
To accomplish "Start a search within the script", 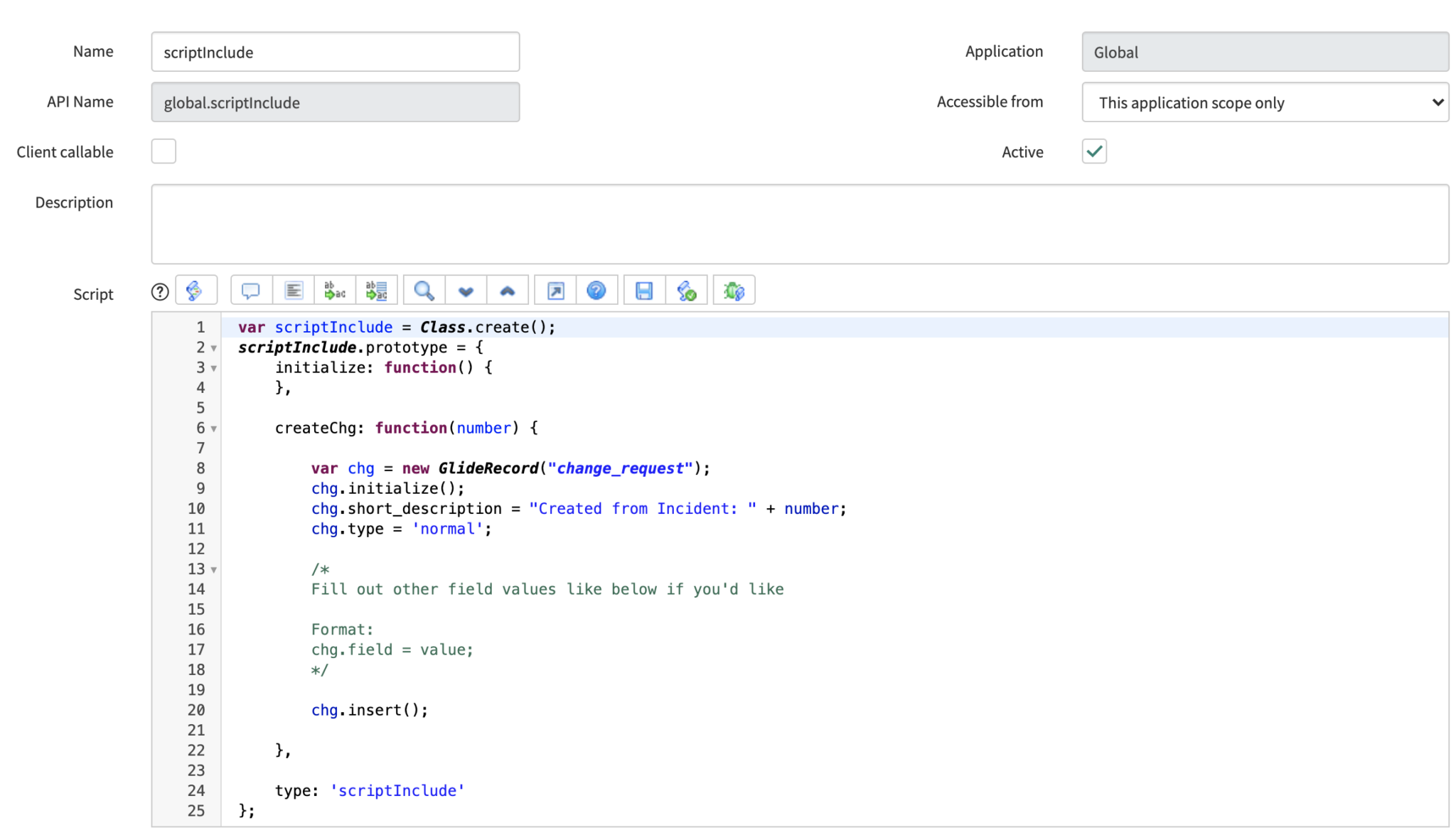I will point(423,290).
